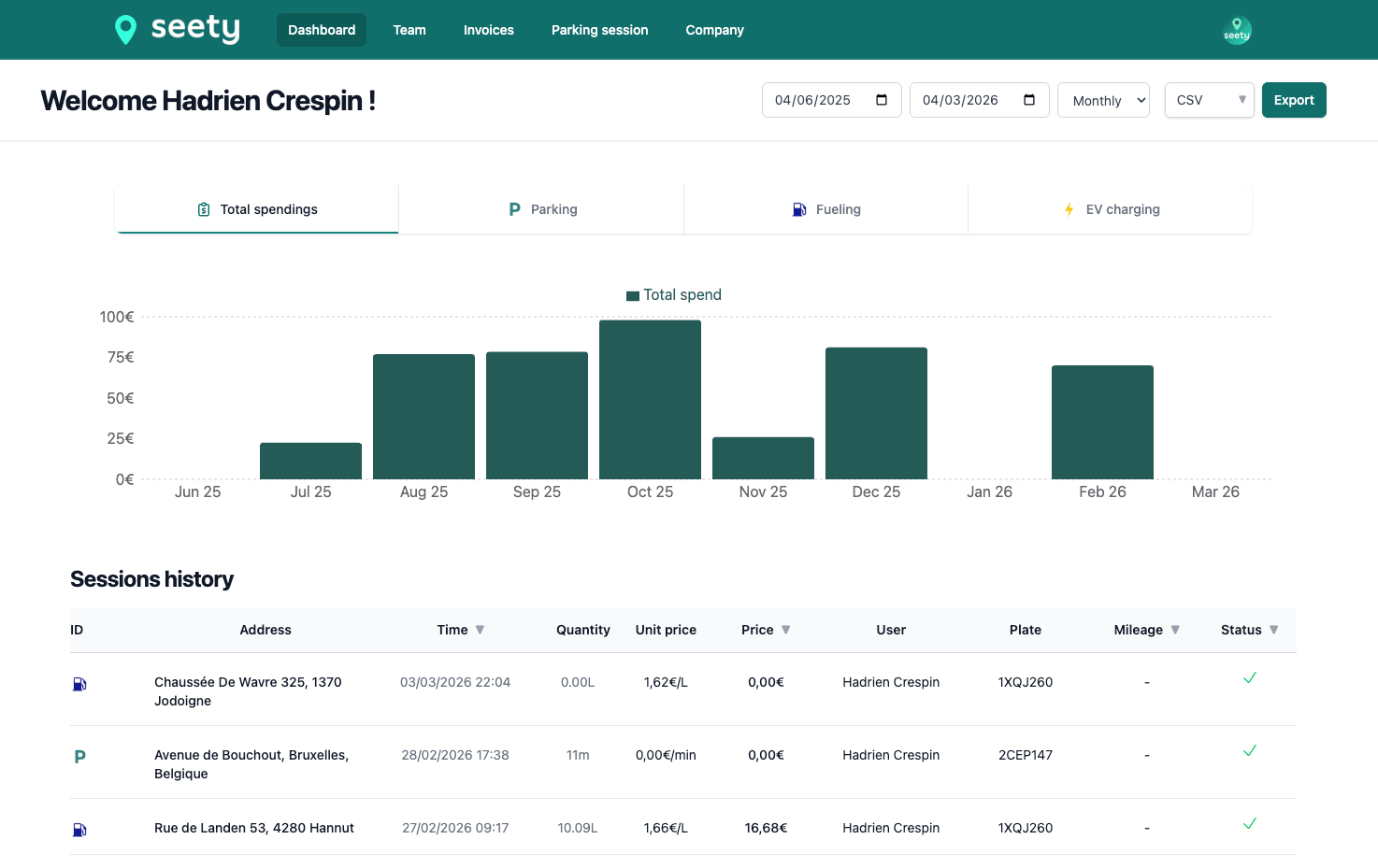Sort the table by the Time column arrow
Image resolution: width=1378 pixels, height=868 pixels.
(481, 630)
